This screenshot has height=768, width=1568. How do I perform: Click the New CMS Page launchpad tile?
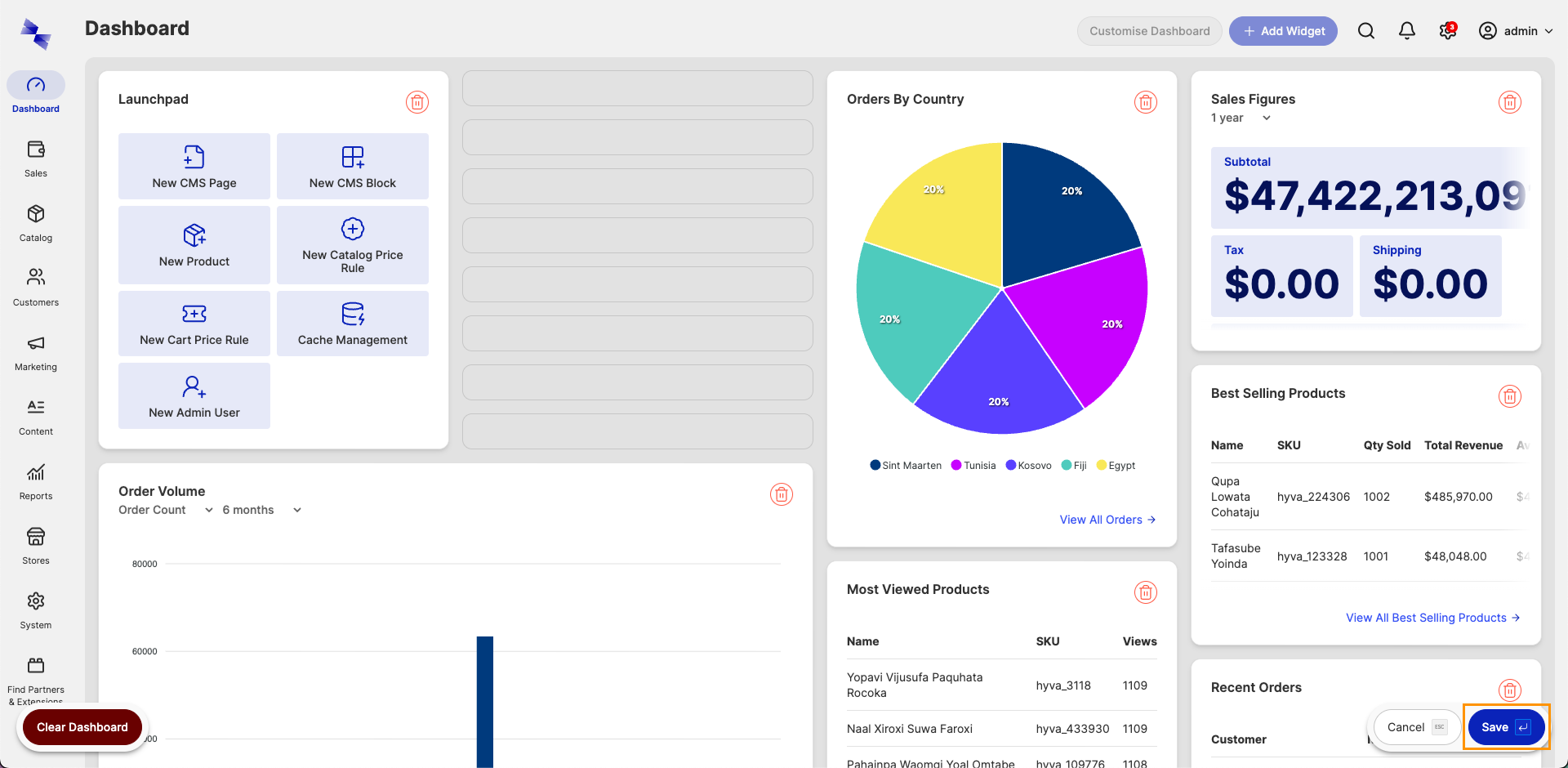194,166
